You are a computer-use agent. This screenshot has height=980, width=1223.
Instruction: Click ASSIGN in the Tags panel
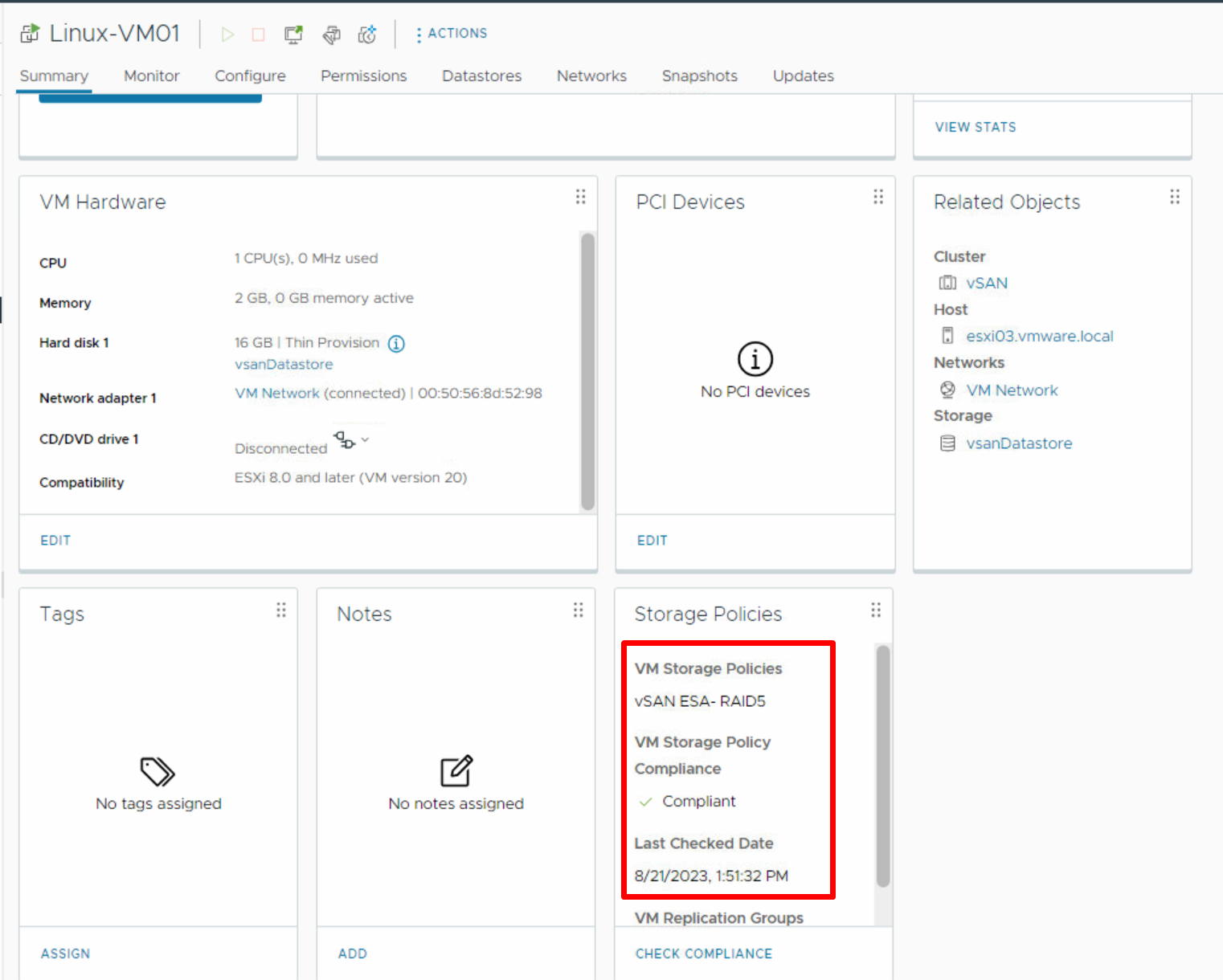tap(65, 953)
